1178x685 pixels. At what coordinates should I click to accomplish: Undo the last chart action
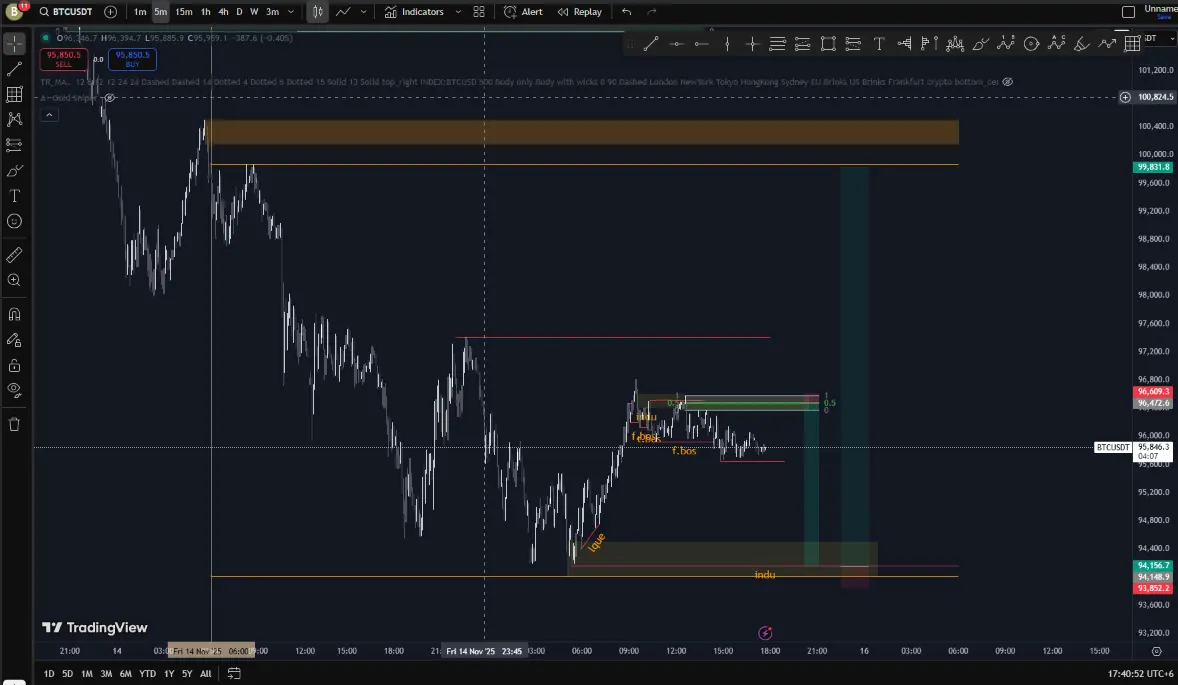coord(627,11)
